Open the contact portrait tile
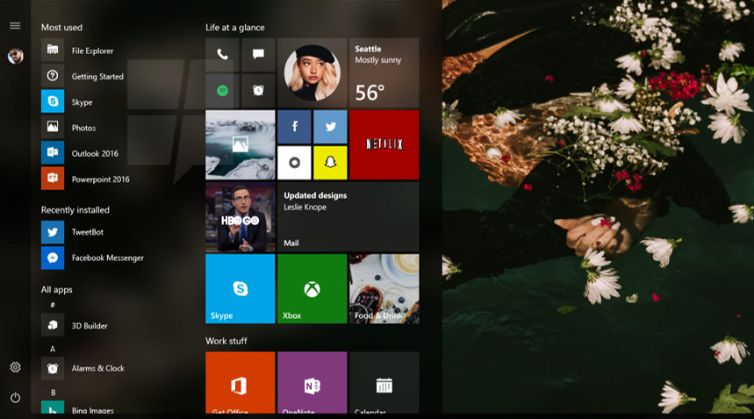Viewport: 754px width, 419px height. [312, 73]
